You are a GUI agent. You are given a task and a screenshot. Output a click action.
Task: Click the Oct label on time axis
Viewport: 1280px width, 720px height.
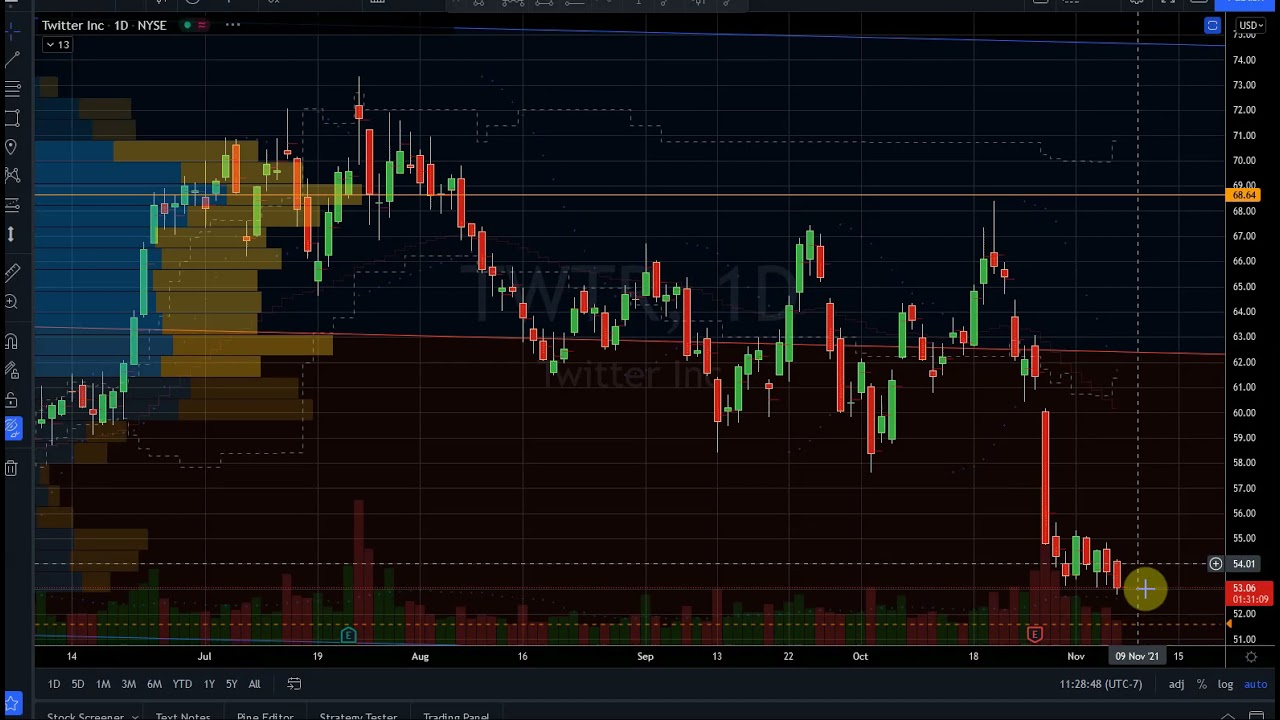[x=860, y=656]
